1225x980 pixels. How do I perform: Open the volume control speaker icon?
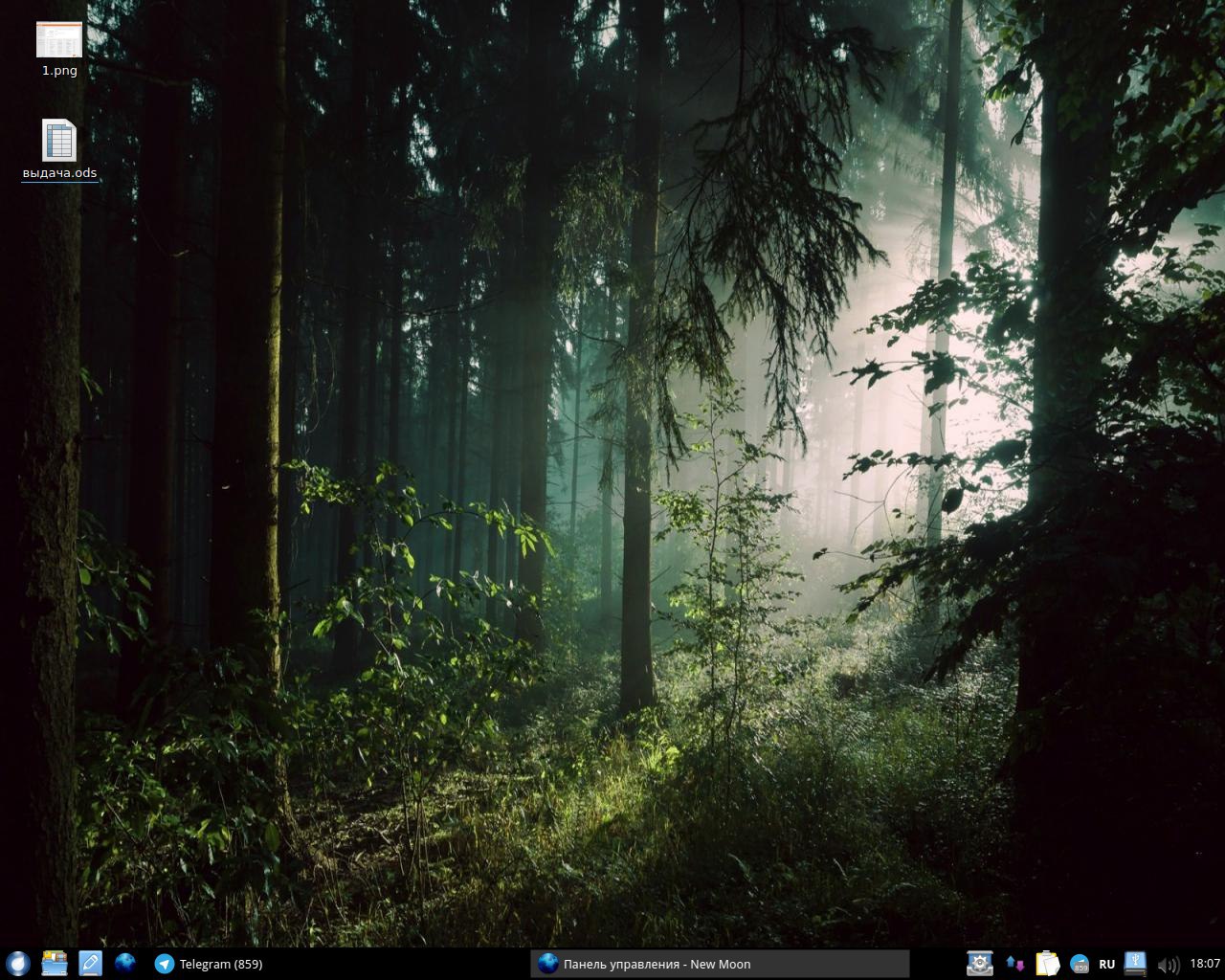click(x=1168, y=964)
